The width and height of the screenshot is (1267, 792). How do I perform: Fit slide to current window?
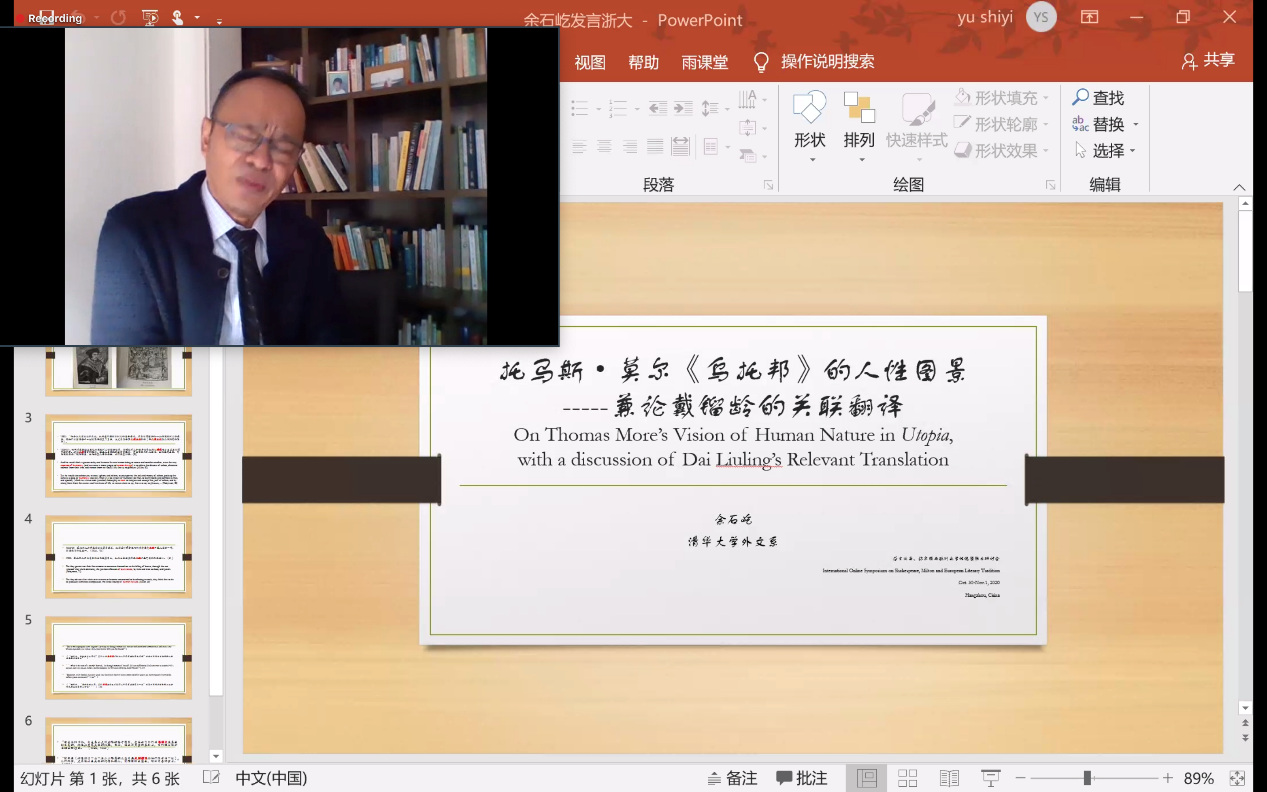point(1237,778)
